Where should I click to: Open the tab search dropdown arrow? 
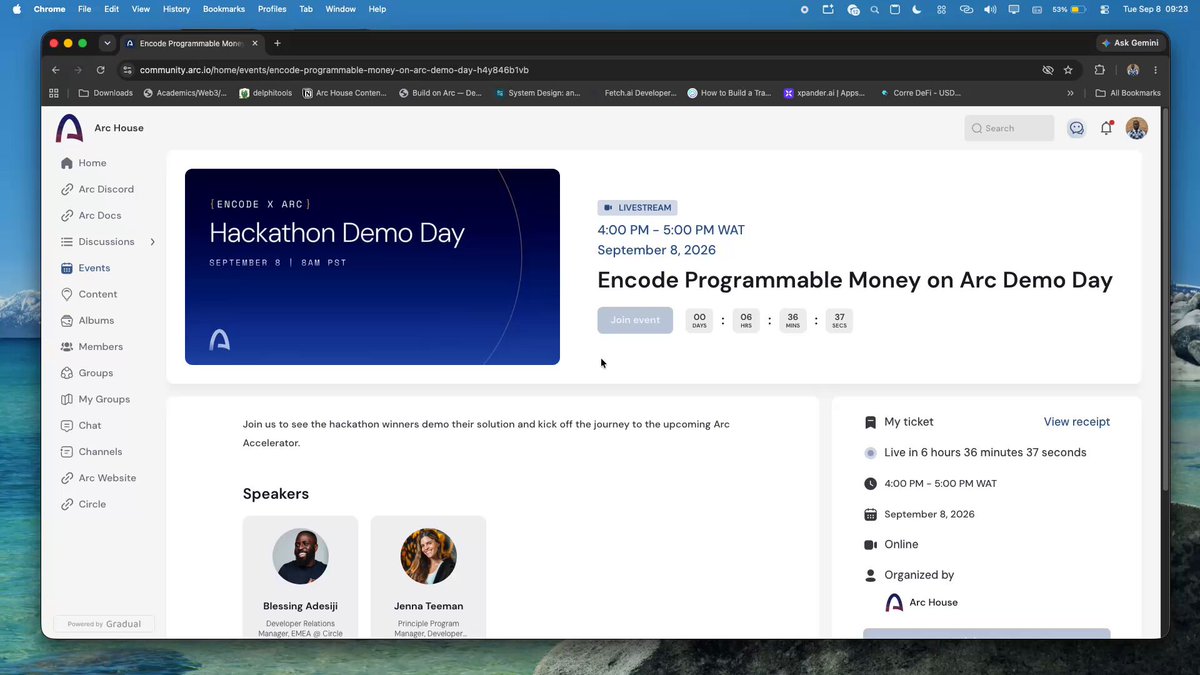(x=107, y=43)
